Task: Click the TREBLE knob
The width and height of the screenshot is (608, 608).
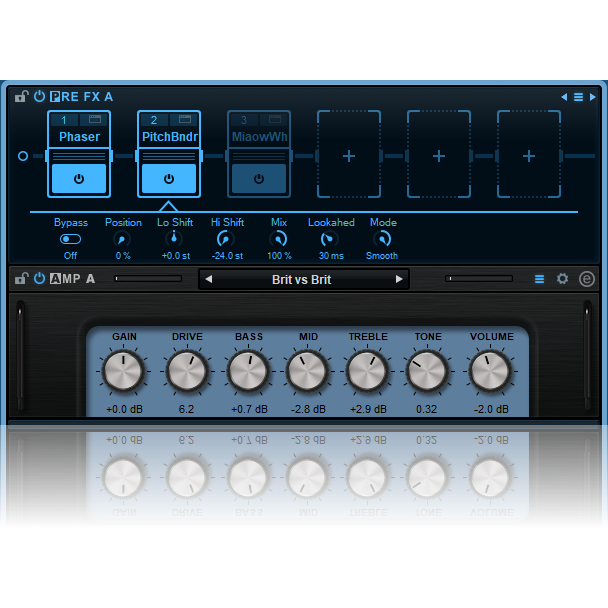Action: (x=367, y=371)
